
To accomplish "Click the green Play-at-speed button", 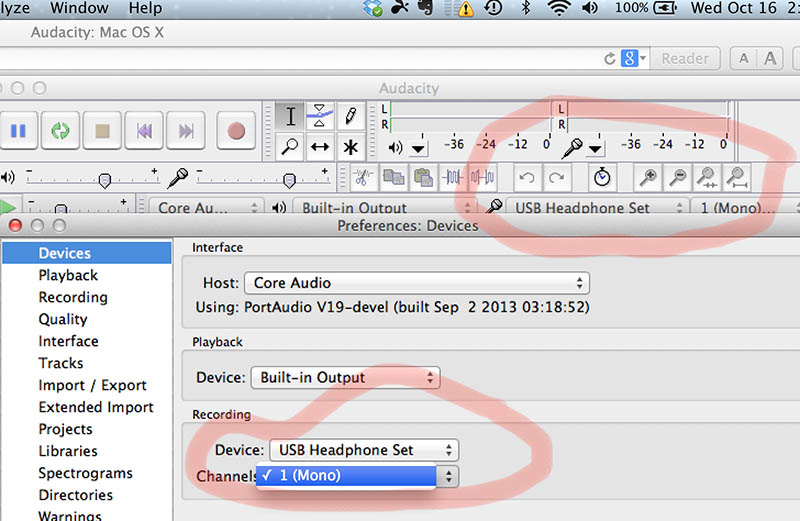I will (7, 207).
